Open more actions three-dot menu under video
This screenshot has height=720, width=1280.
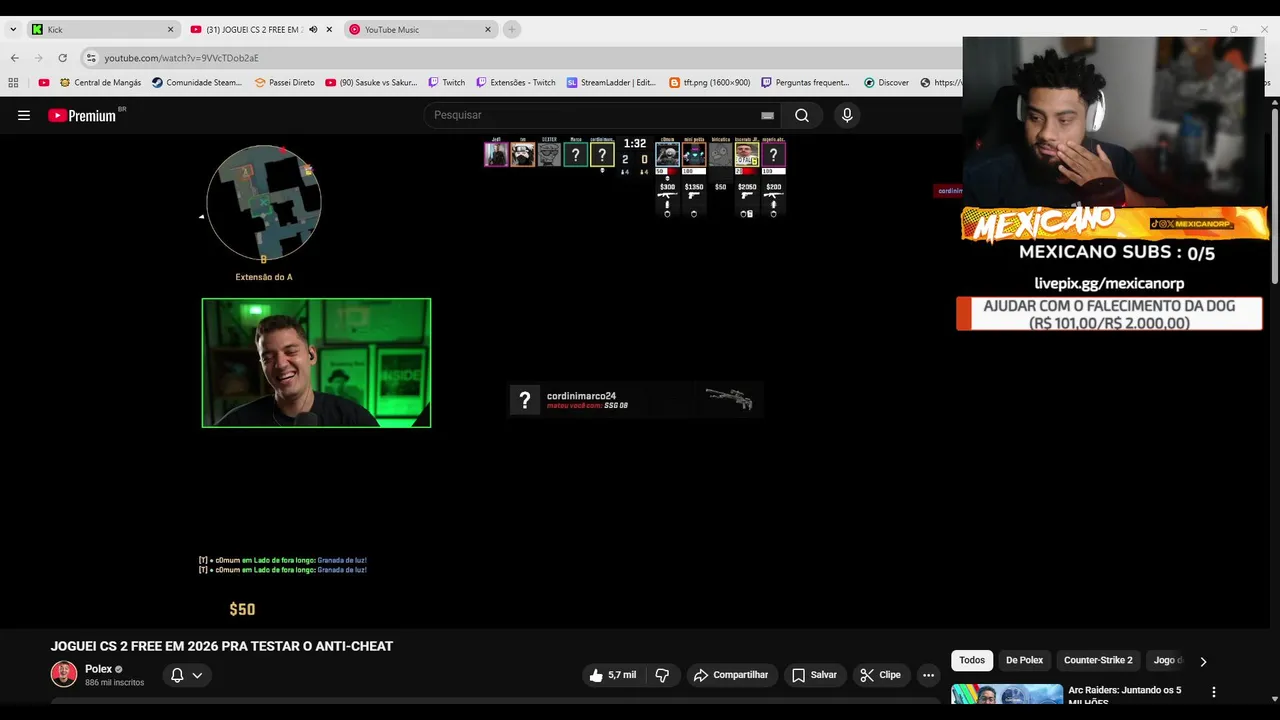[x=928, y=675]
